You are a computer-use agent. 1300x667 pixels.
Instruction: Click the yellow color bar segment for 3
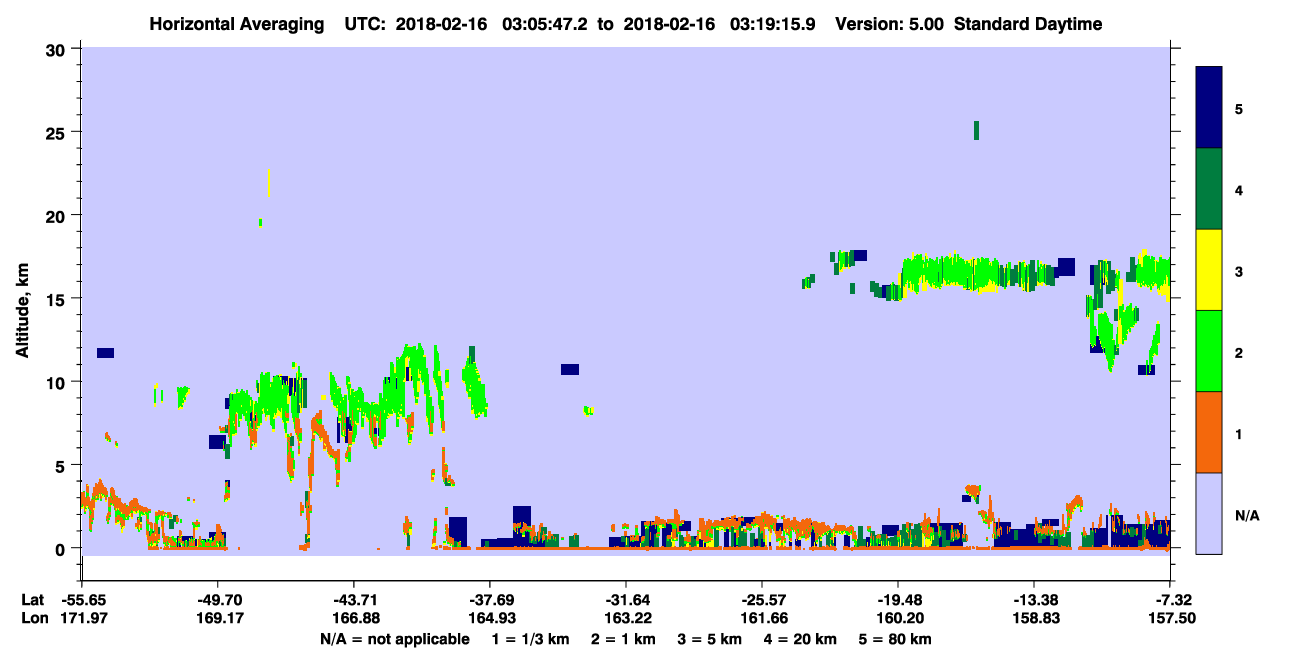tap(1209, 270)
